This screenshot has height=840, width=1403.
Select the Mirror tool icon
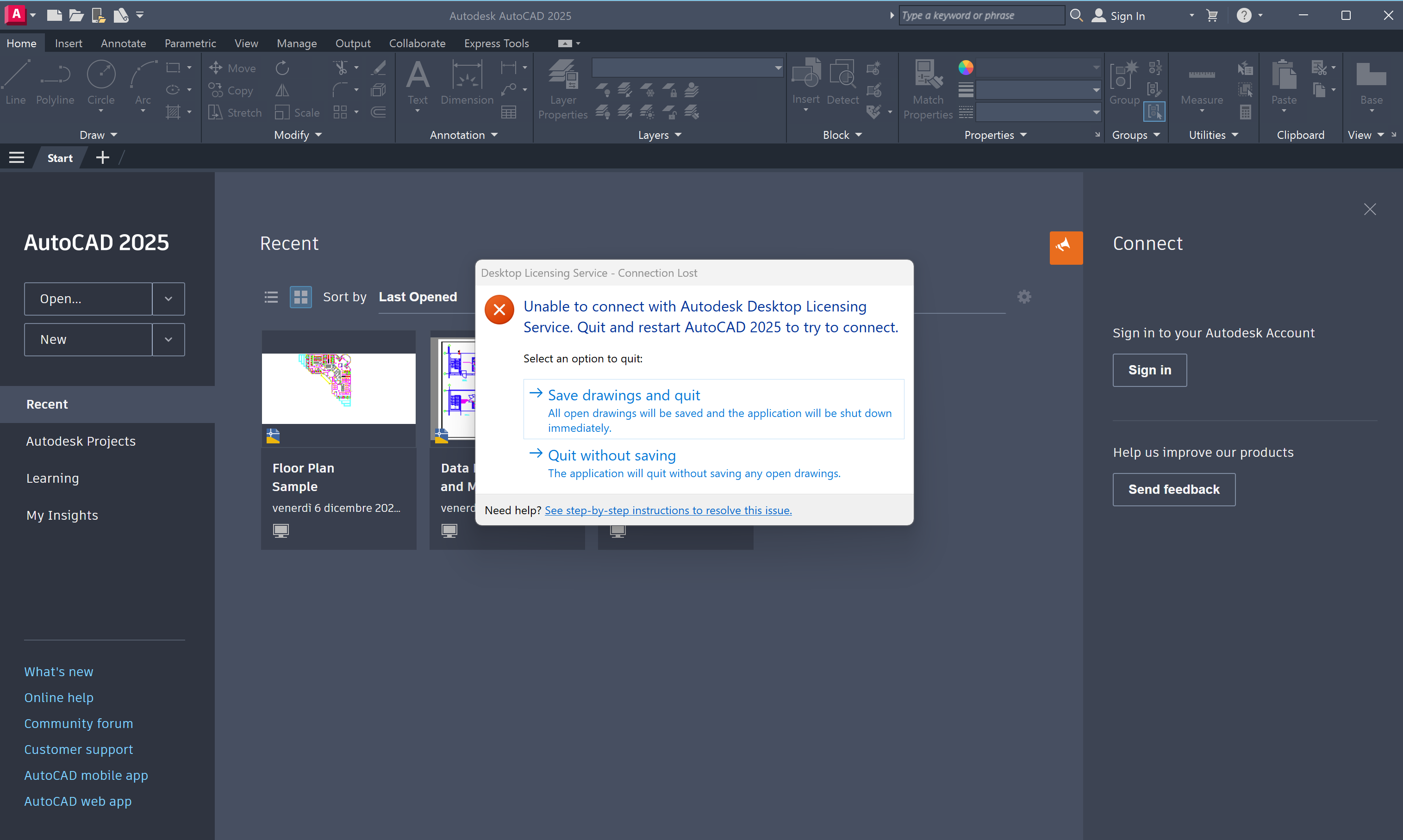tap(282, 91)
